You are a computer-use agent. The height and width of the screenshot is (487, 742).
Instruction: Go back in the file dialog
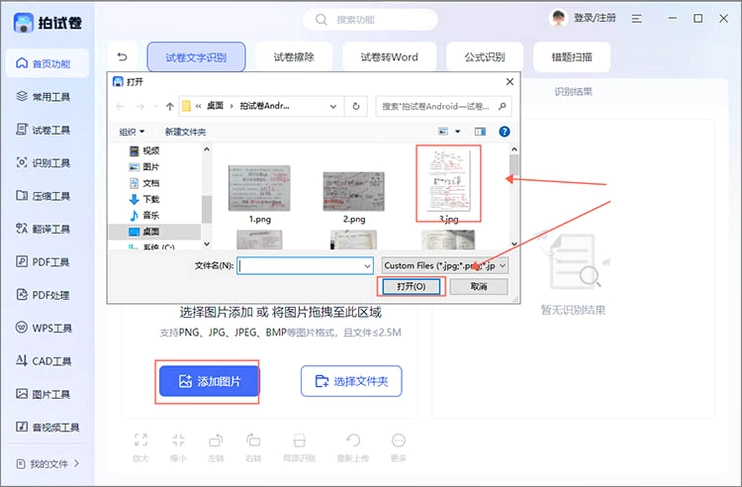coord(120,106)
